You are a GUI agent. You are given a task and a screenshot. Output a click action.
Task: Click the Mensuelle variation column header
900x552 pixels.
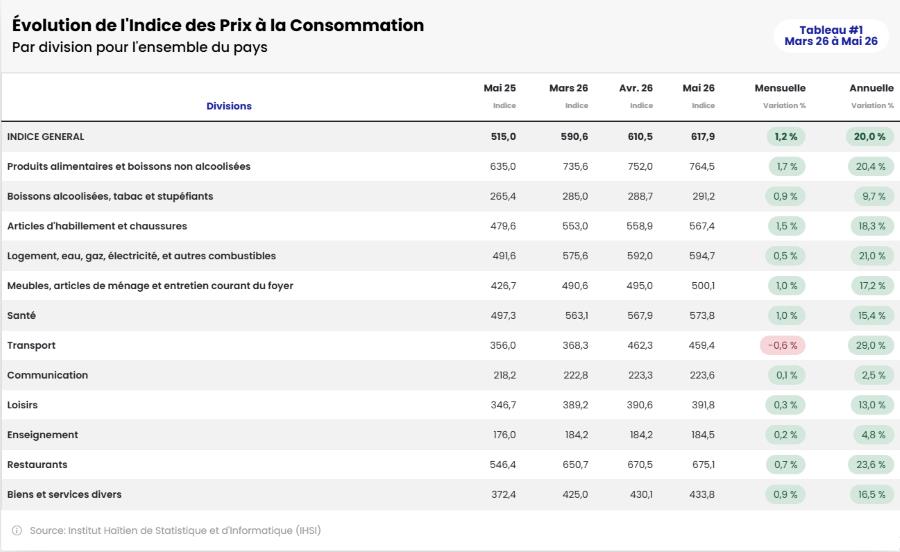pyautogui.click(x=779, y=96)
